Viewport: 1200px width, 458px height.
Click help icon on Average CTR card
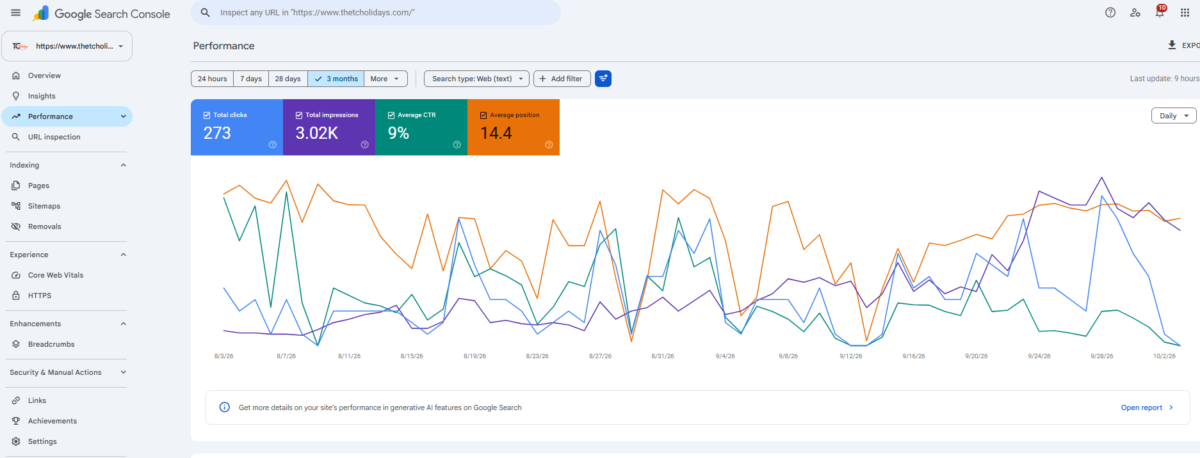pos(456,145)
